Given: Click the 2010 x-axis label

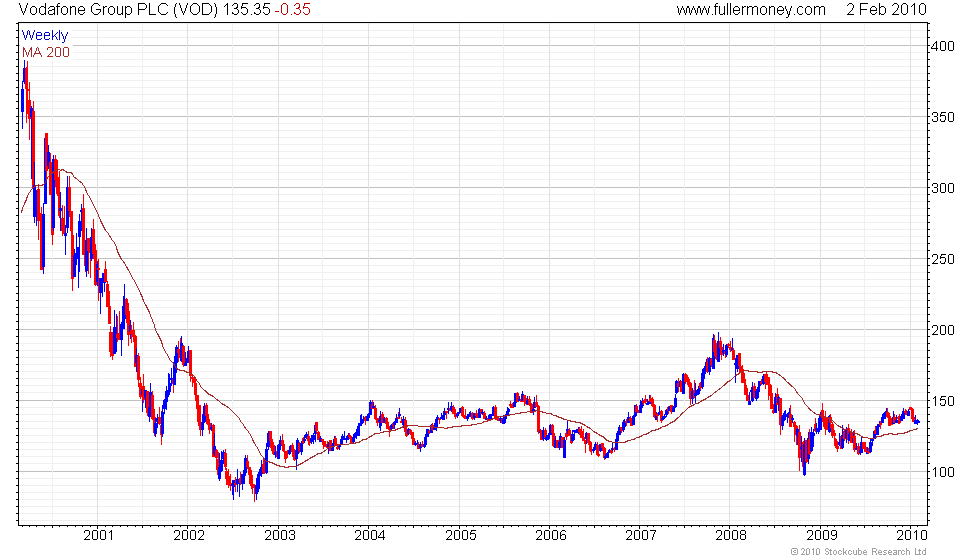Looking at the screenshot, I should pos(912,535).
